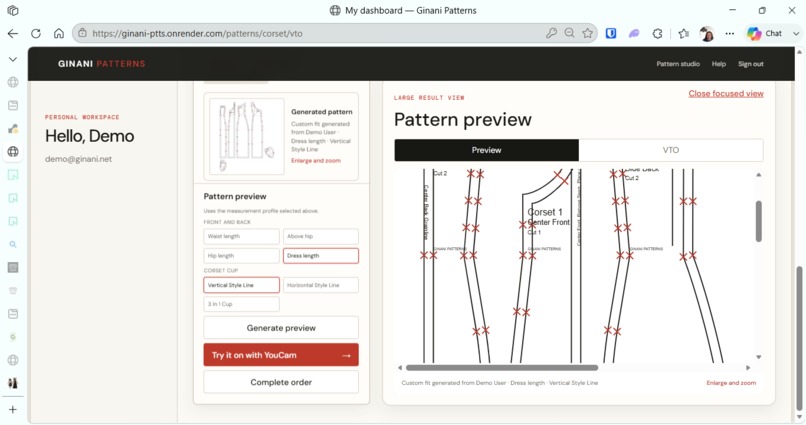Image resolution: width=806 pixels, height=425 pixels.
Task: Click Enlarge and zoom below large preview
Action: coord(731,383)
